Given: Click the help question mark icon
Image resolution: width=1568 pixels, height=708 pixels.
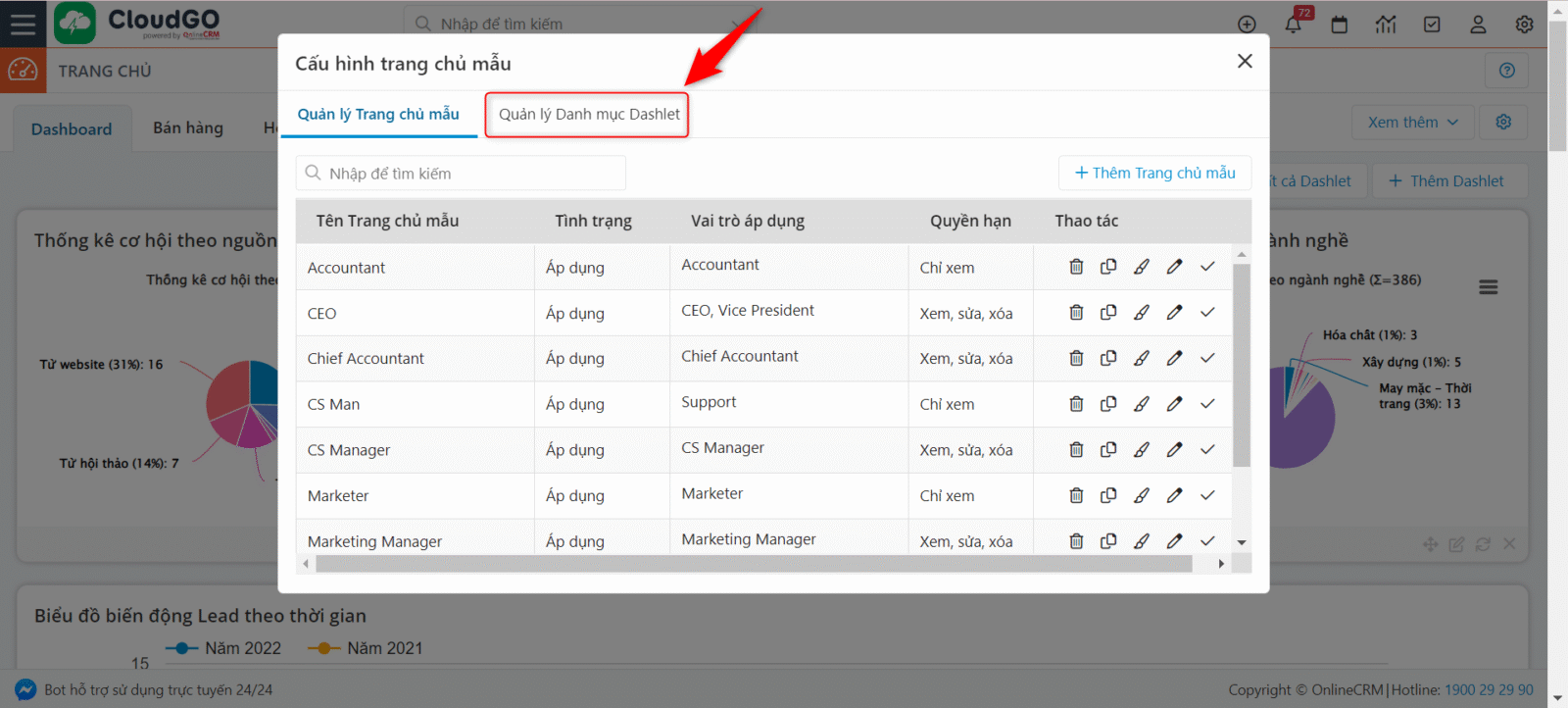Looking at the screenshot, I should (1507, 71).
